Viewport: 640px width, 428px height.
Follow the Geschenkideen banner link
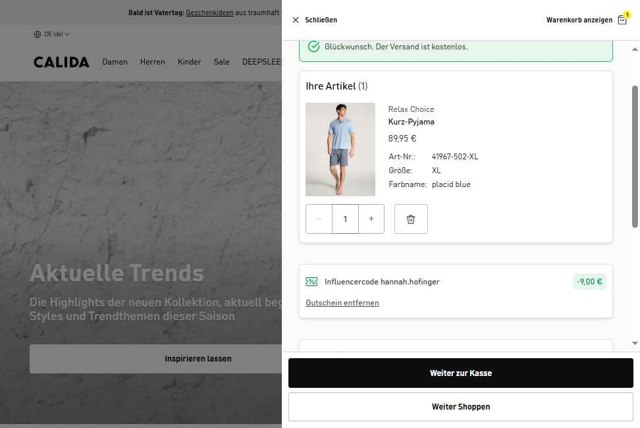click(209, 13)
